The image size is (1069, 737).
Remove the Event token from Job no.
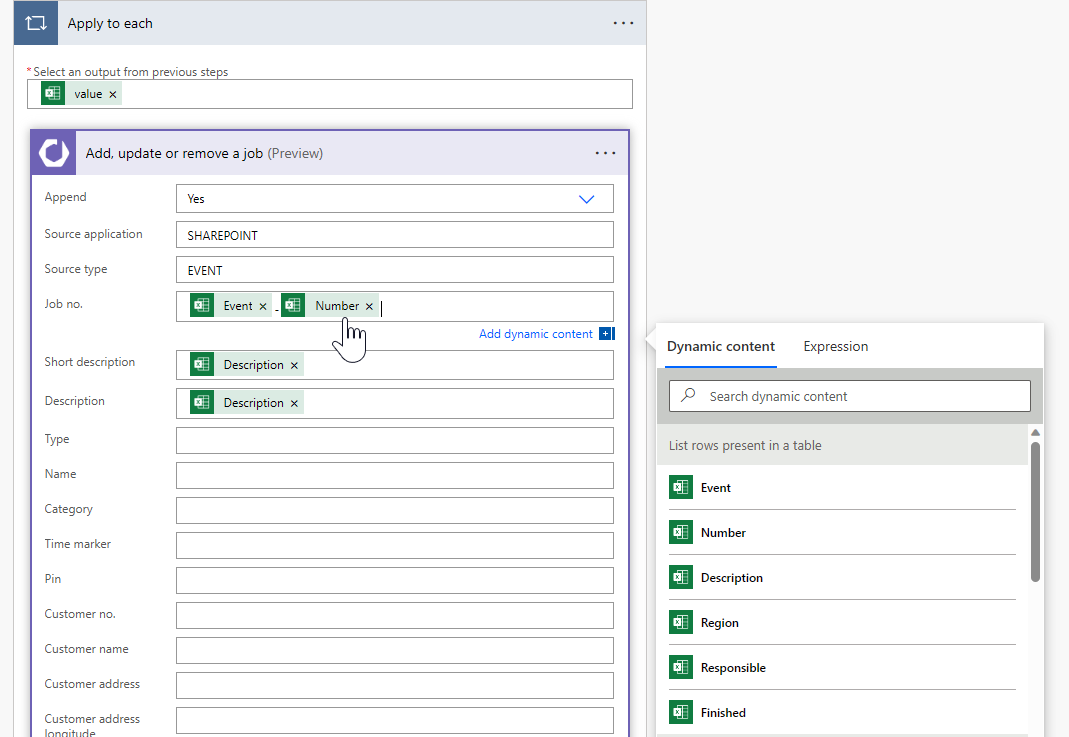[263, 306]
